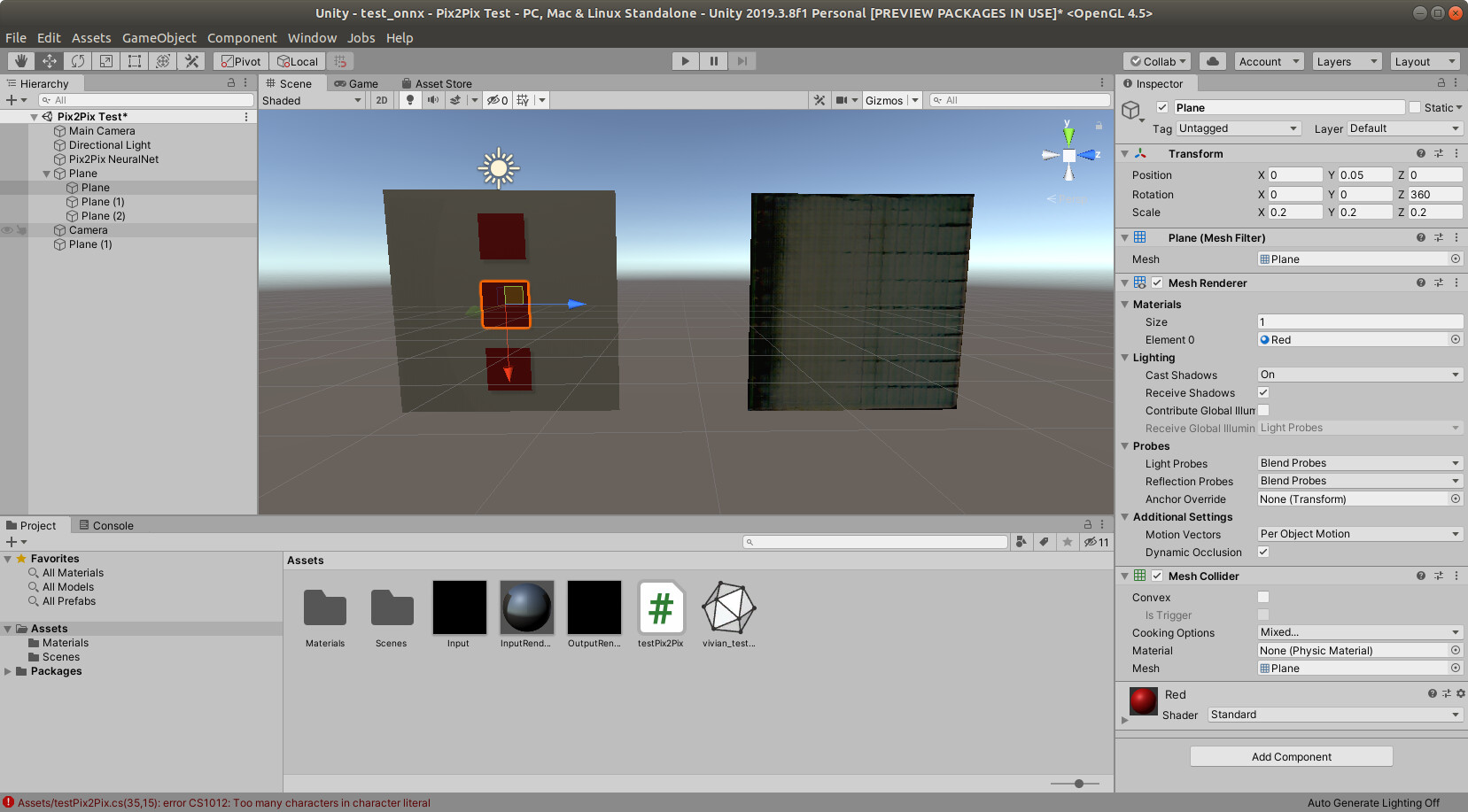Image resolution: width=1468 pixels, height=812 pixels.
Task: Open the Shaded draw mode dropdown
Action: (312, 100)
